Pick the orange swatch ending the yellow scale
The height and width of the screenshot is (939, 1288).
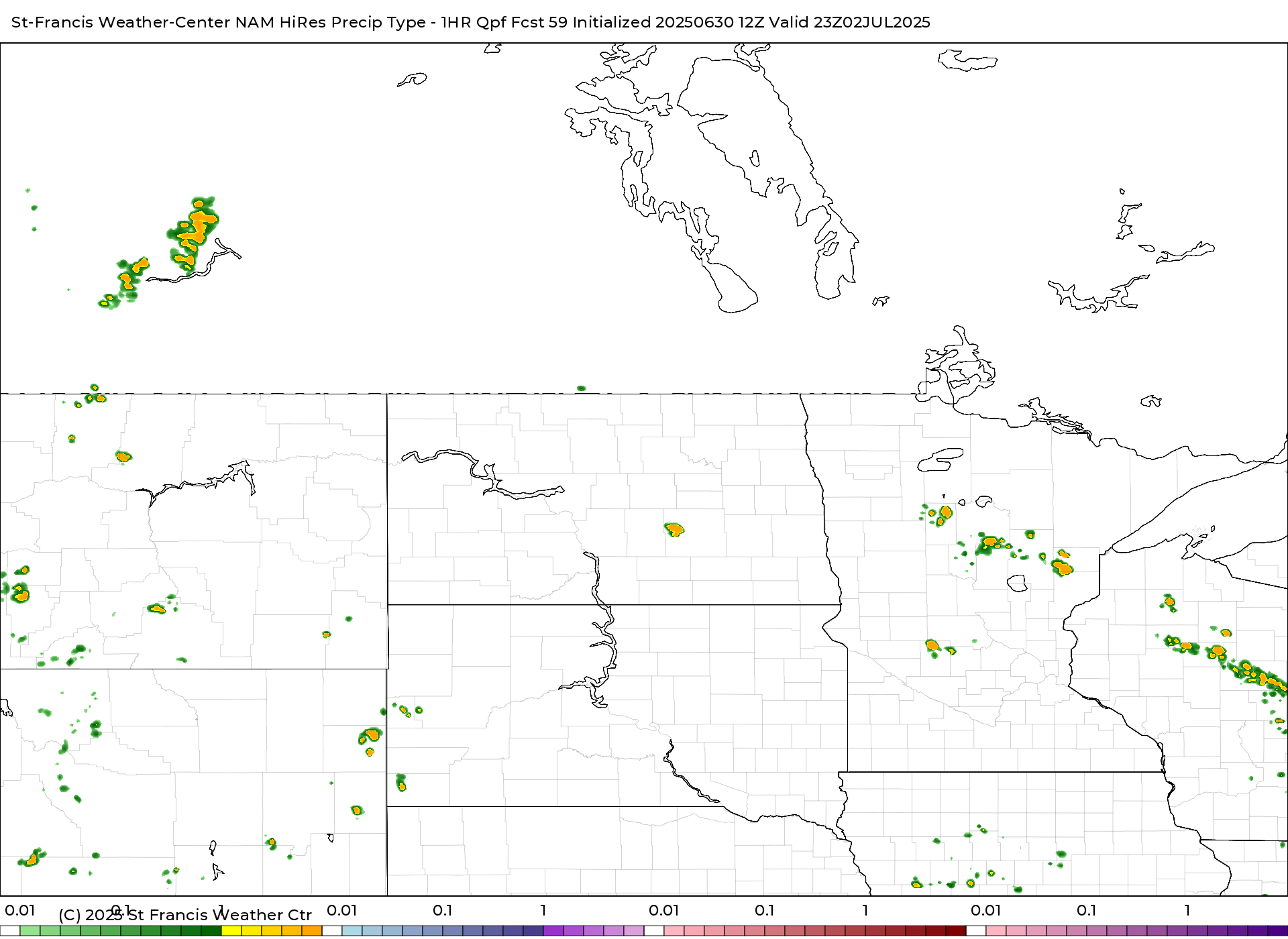point(312,931)
